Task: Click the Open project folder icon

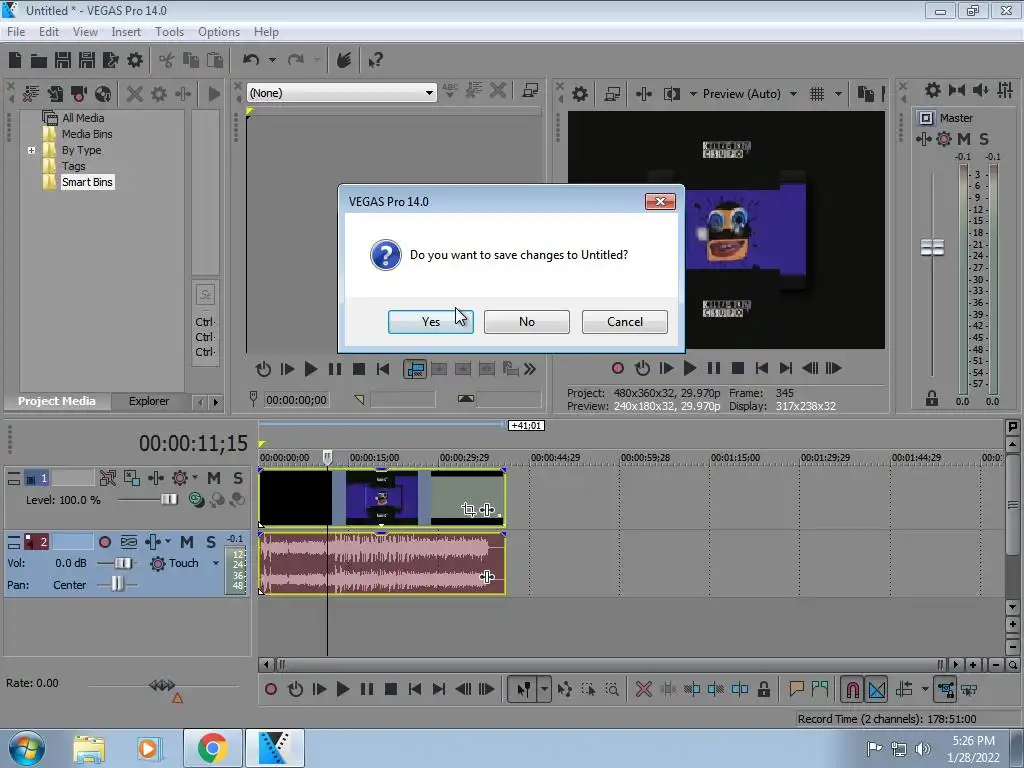Action: 39,61
